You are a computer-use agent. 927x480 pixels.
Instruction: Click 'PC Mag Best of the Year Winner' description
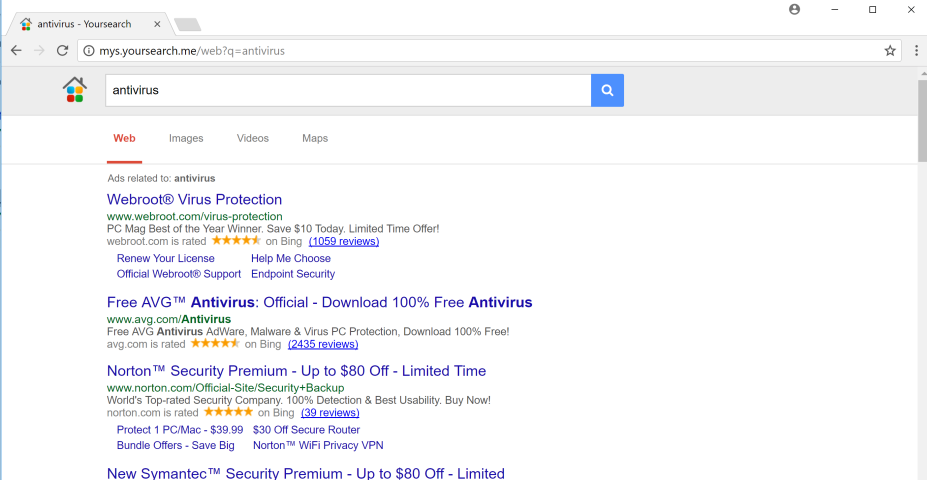click(273, 229)
